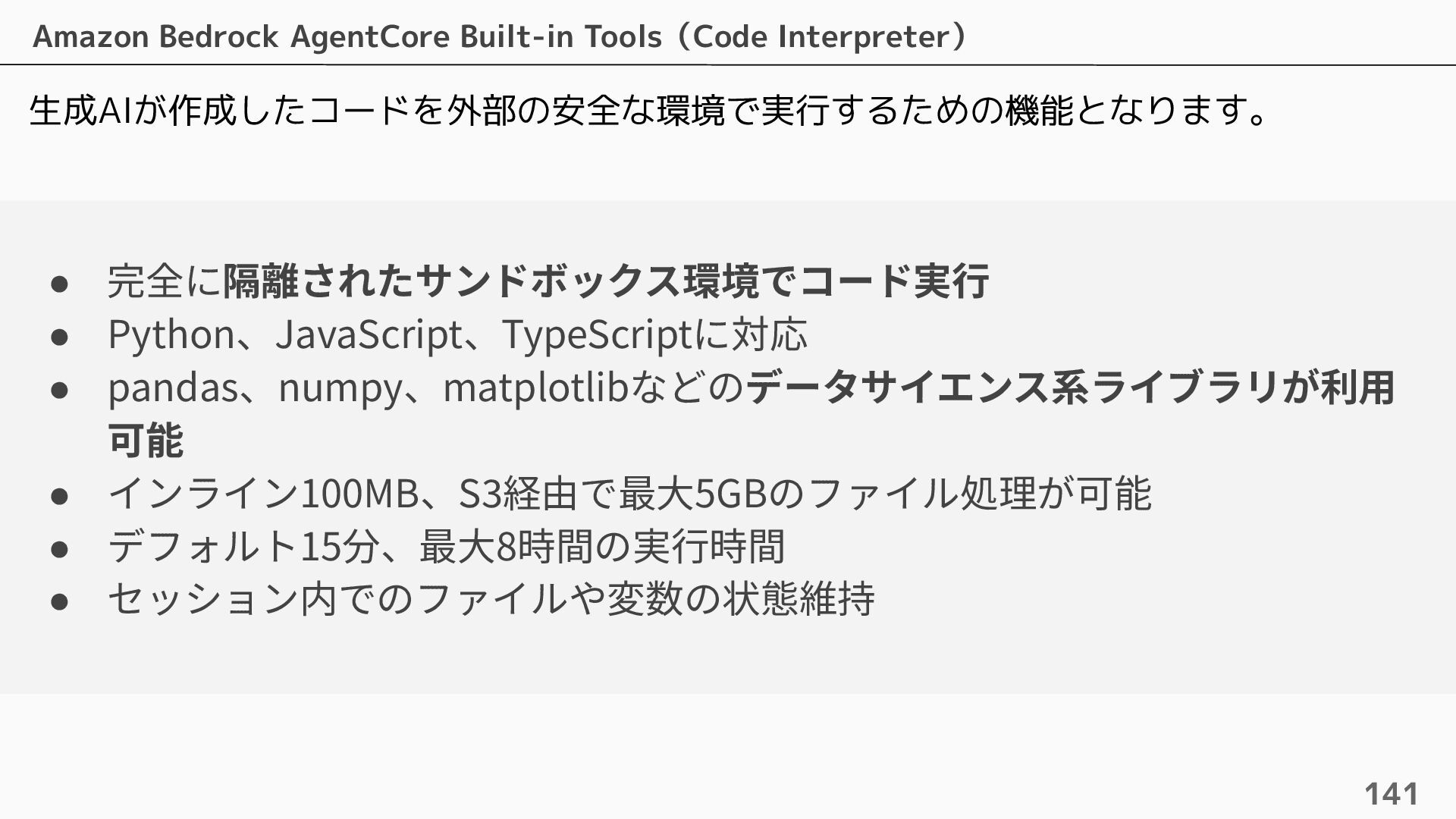Click the word TypeScript in the list
This screenshot has width=1456, height=819.
pos(597,334)
